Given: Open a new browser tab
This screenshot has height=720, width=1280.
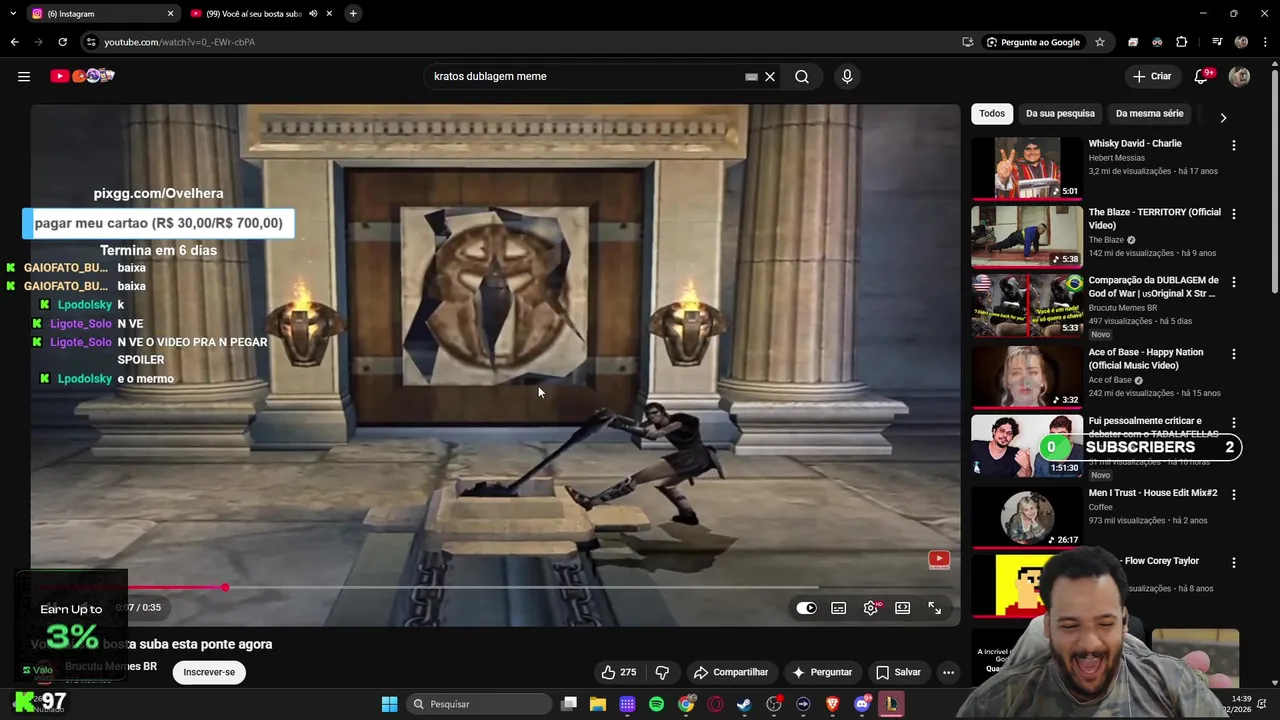Looking at the screenshot, I should click(x=353, y=14).
